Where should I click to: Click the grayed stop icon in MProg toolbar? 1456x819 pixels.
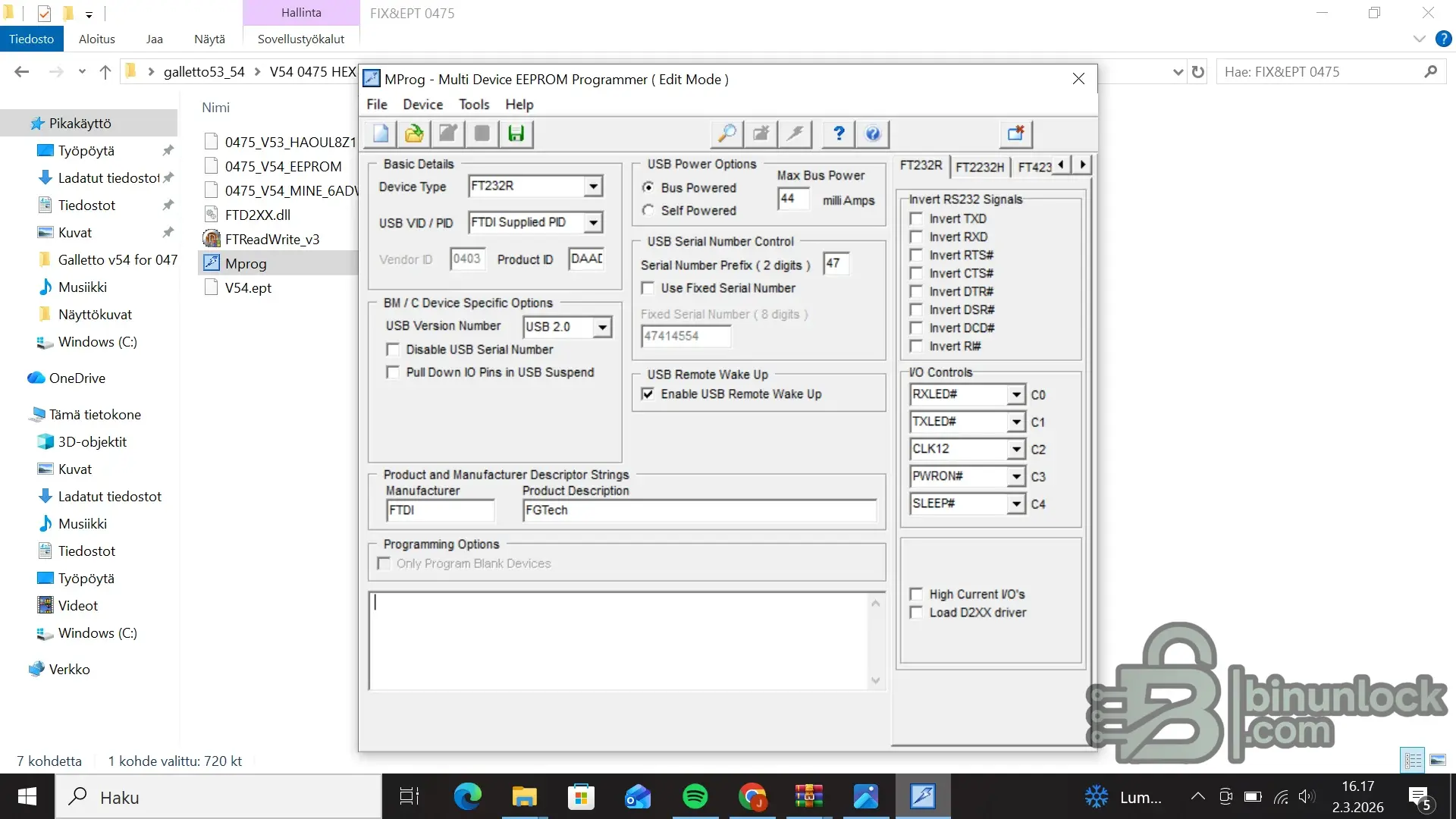(482, 133)
